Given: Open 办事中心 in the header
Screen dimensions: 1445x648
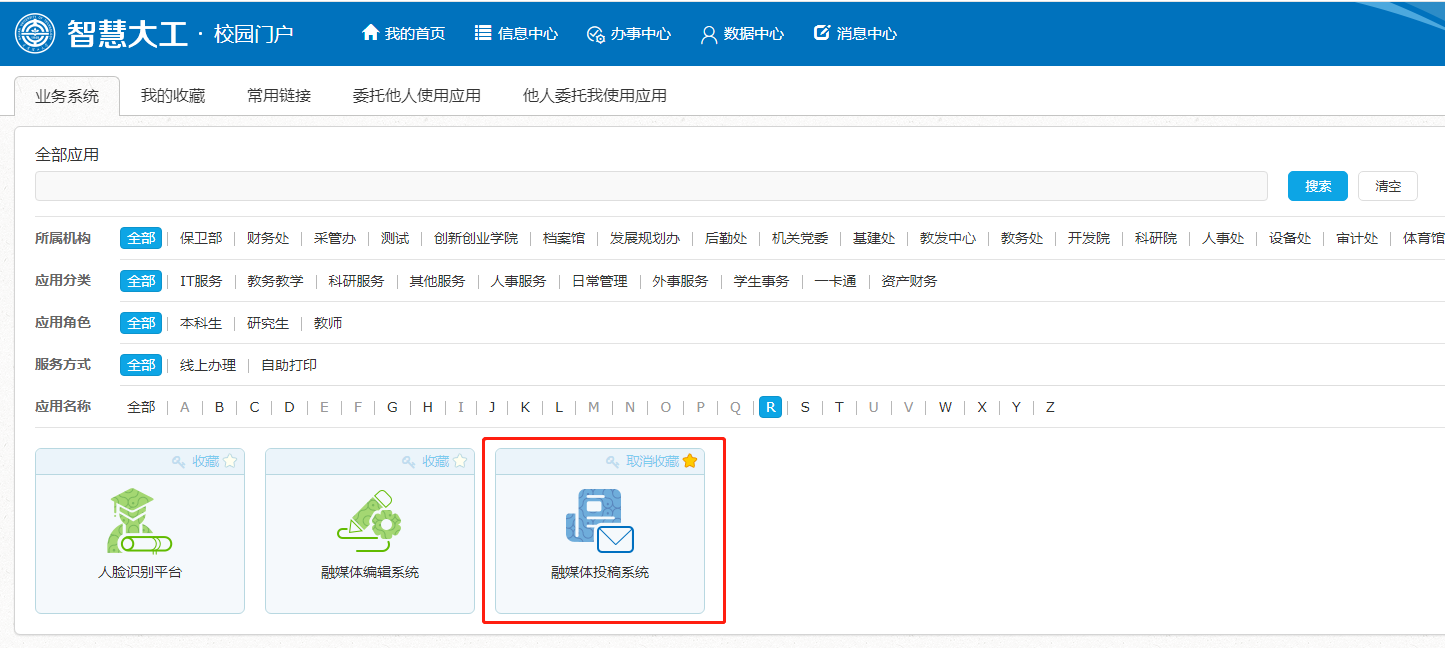Looking at the screenshot, I should click(x=628, y=33).
